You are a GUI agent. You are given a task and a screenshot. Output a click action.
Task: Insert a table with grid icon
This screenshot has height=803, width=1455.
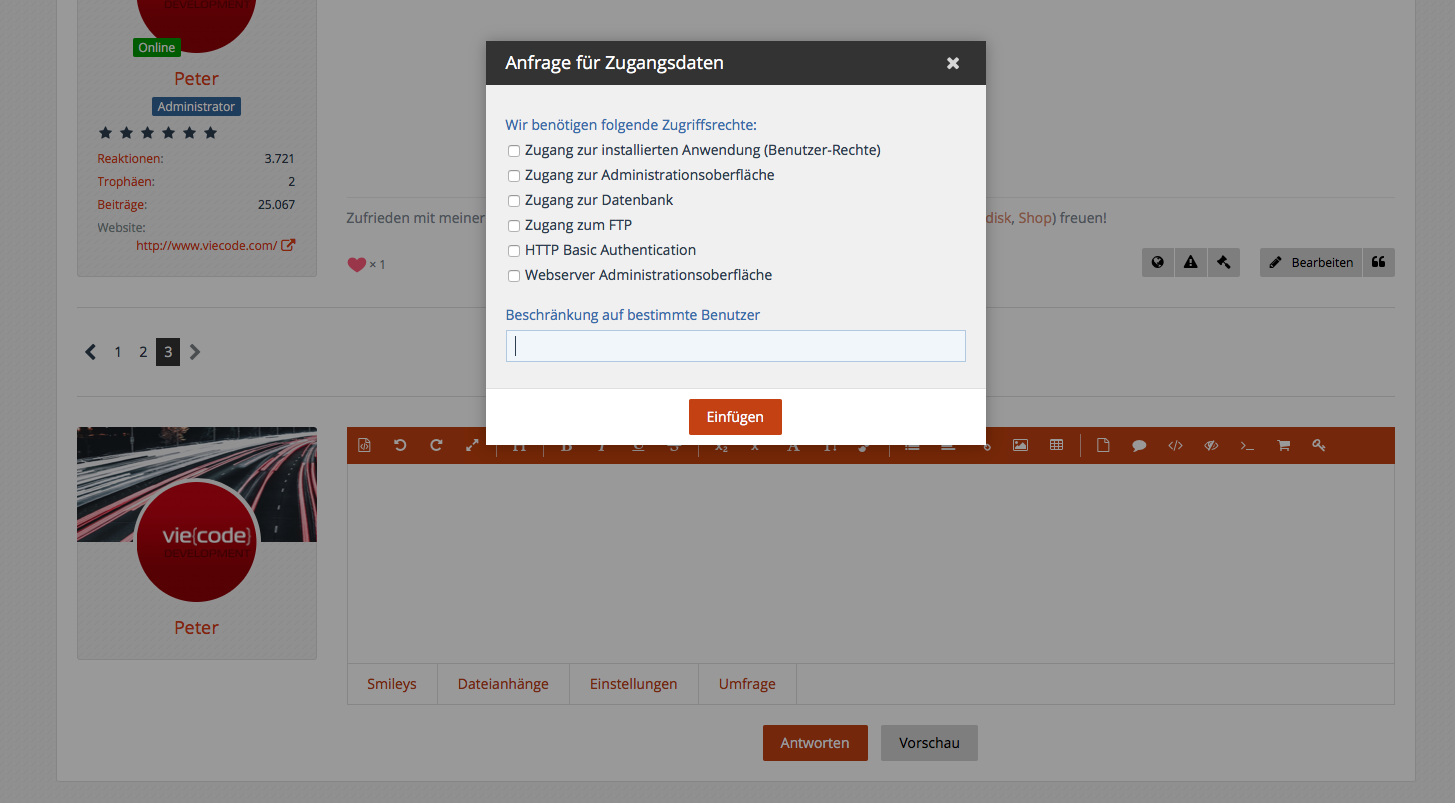[1056, 446]
